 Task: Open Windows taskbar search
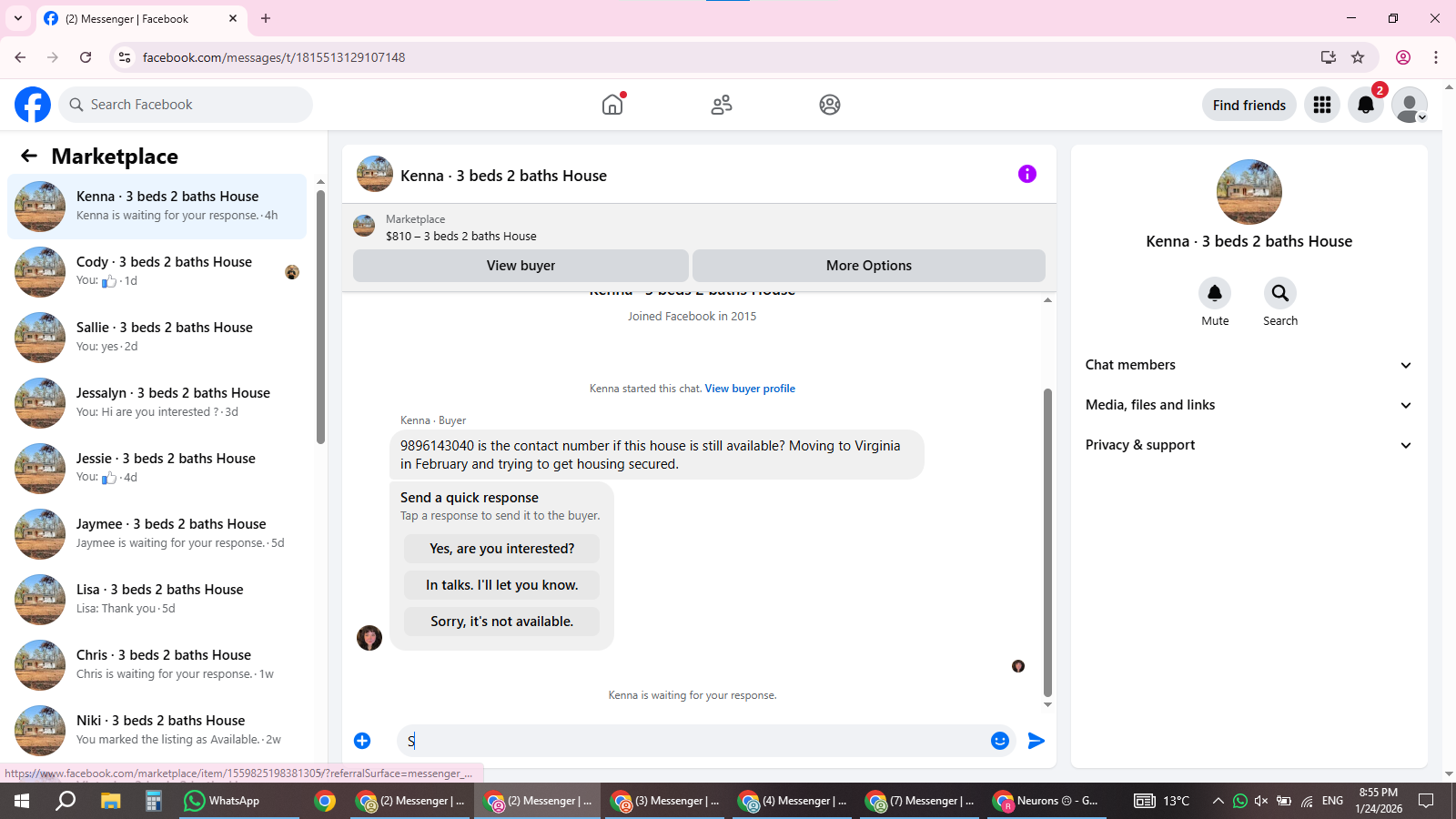(x=66, y=801)
